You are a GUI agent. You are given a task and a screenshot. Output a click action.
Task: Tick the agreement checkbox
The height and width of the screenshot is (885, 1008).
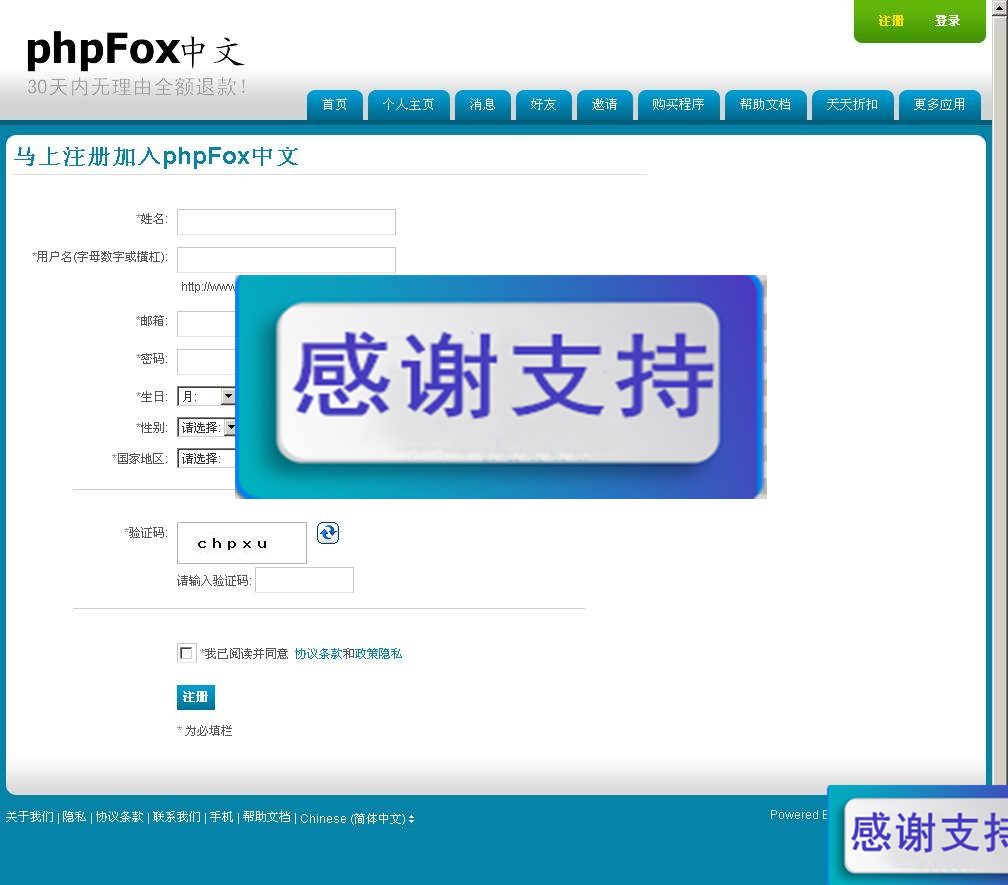coord(186,653)
